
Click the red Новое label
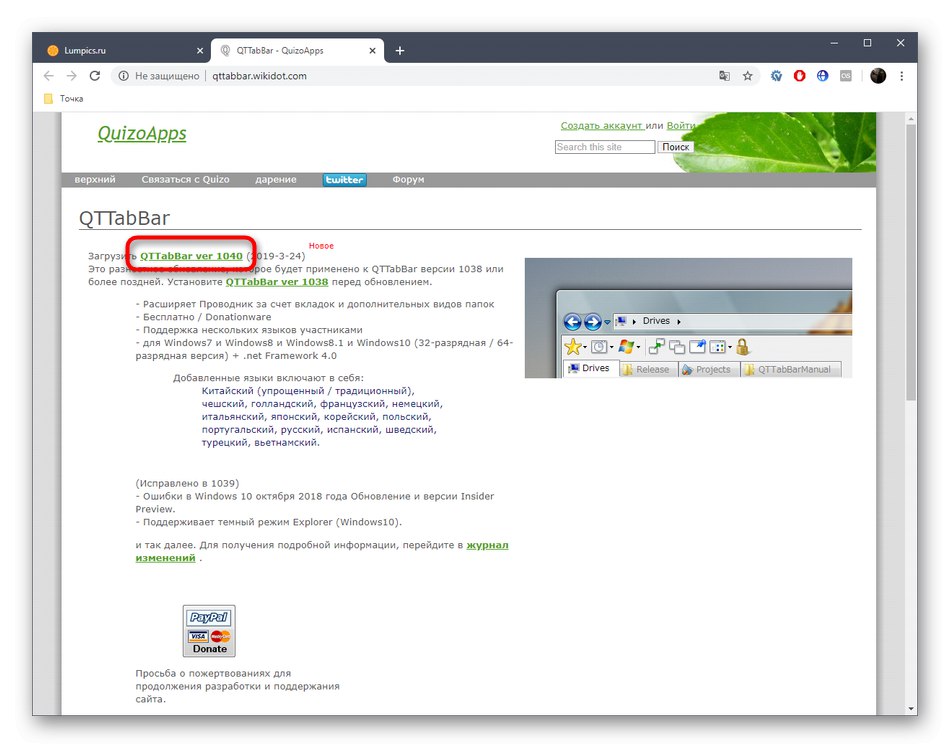(x=321, y=246)
